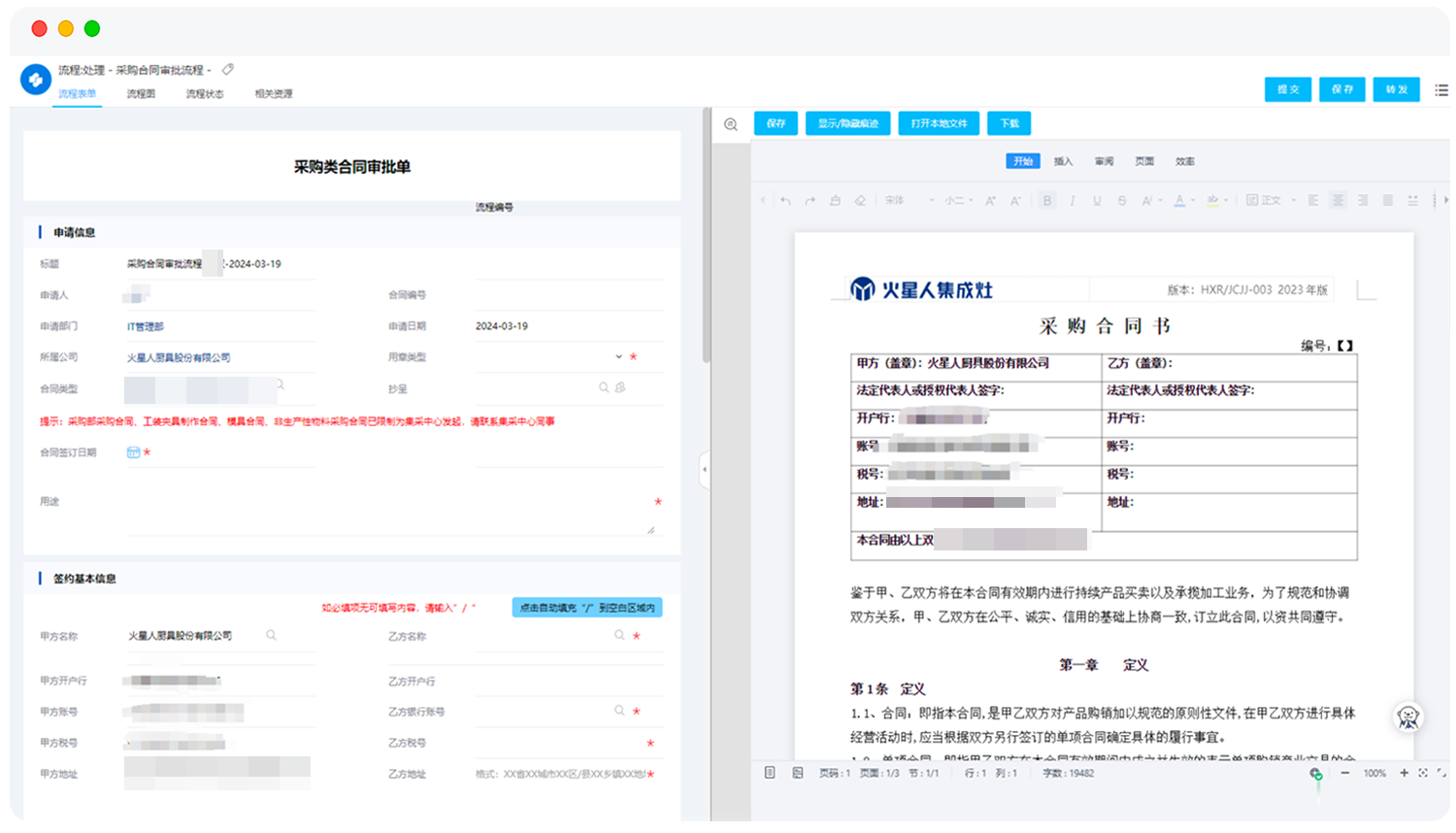
Task: Open the assistant robot icon near document
Action: (x=1408, y=717)
